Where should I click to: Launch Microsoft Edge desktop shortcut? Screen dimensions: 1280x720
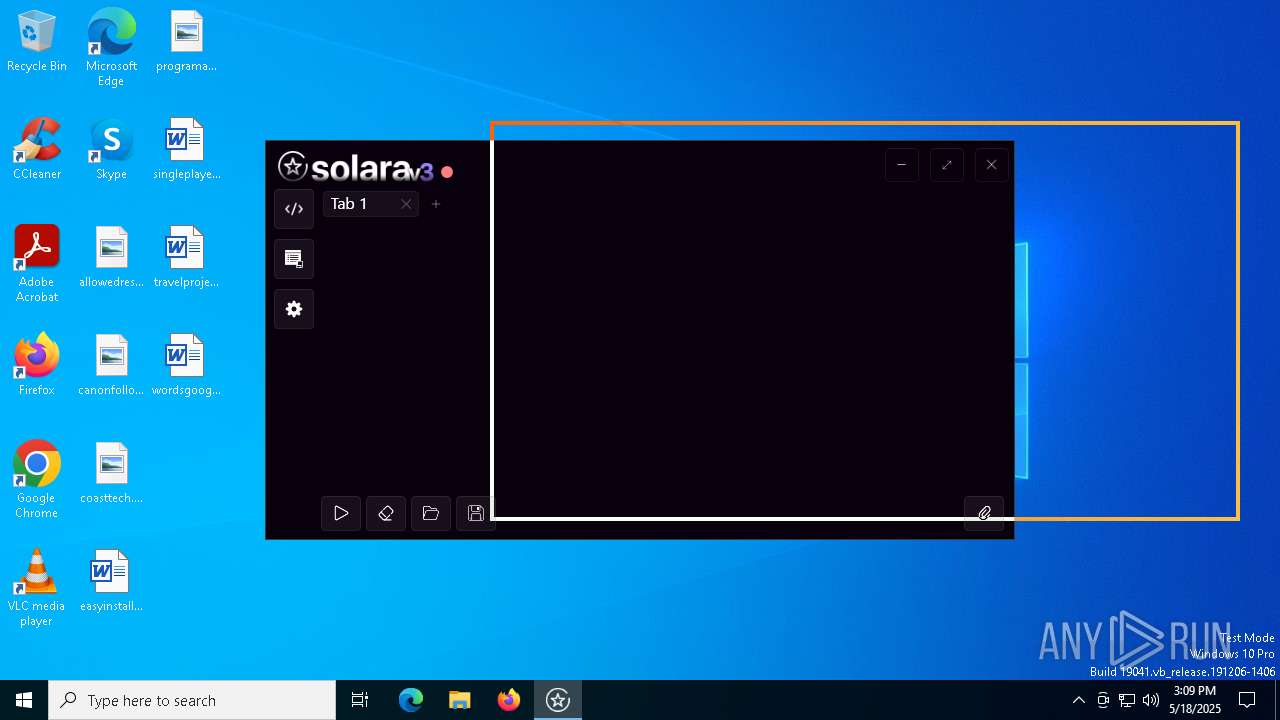[111, 47]
